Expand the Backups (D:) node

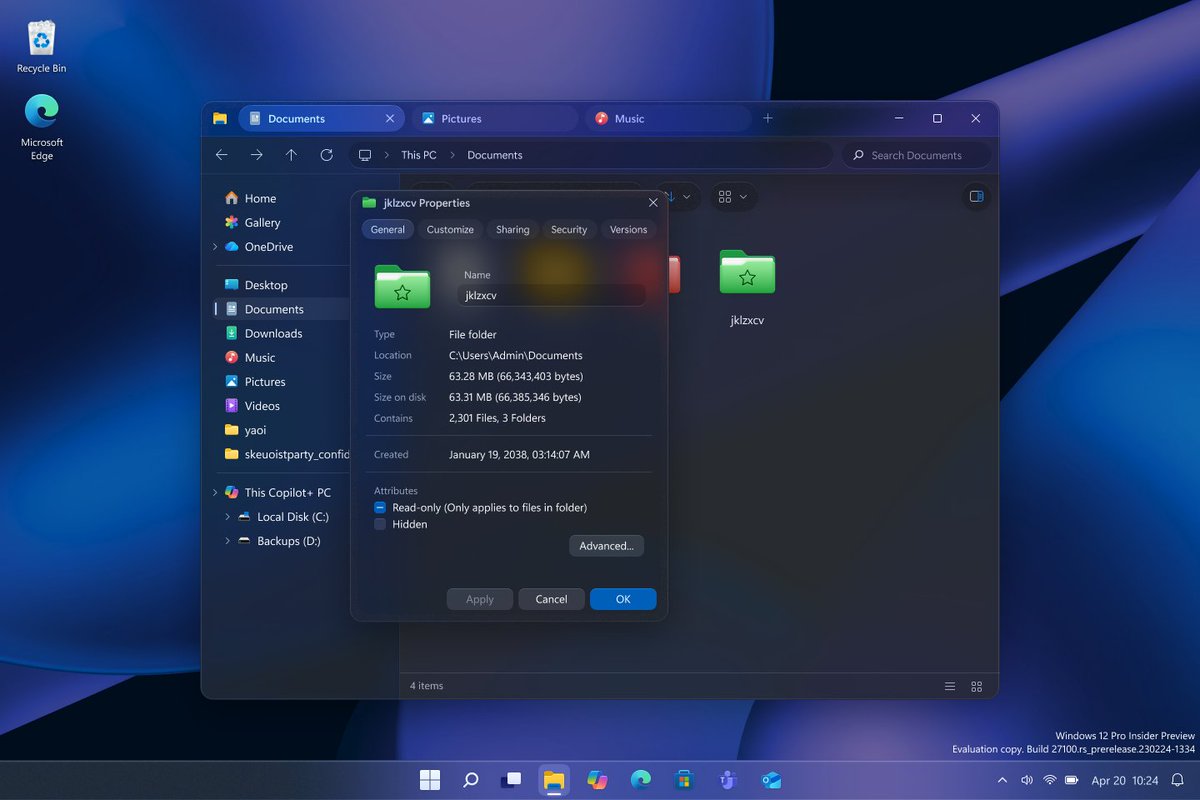(x=228, y=541)
